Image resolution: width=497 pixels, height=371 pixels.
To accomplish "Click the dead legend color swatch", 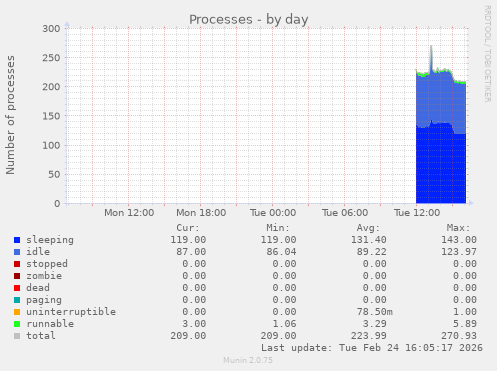I will (17, 288).
